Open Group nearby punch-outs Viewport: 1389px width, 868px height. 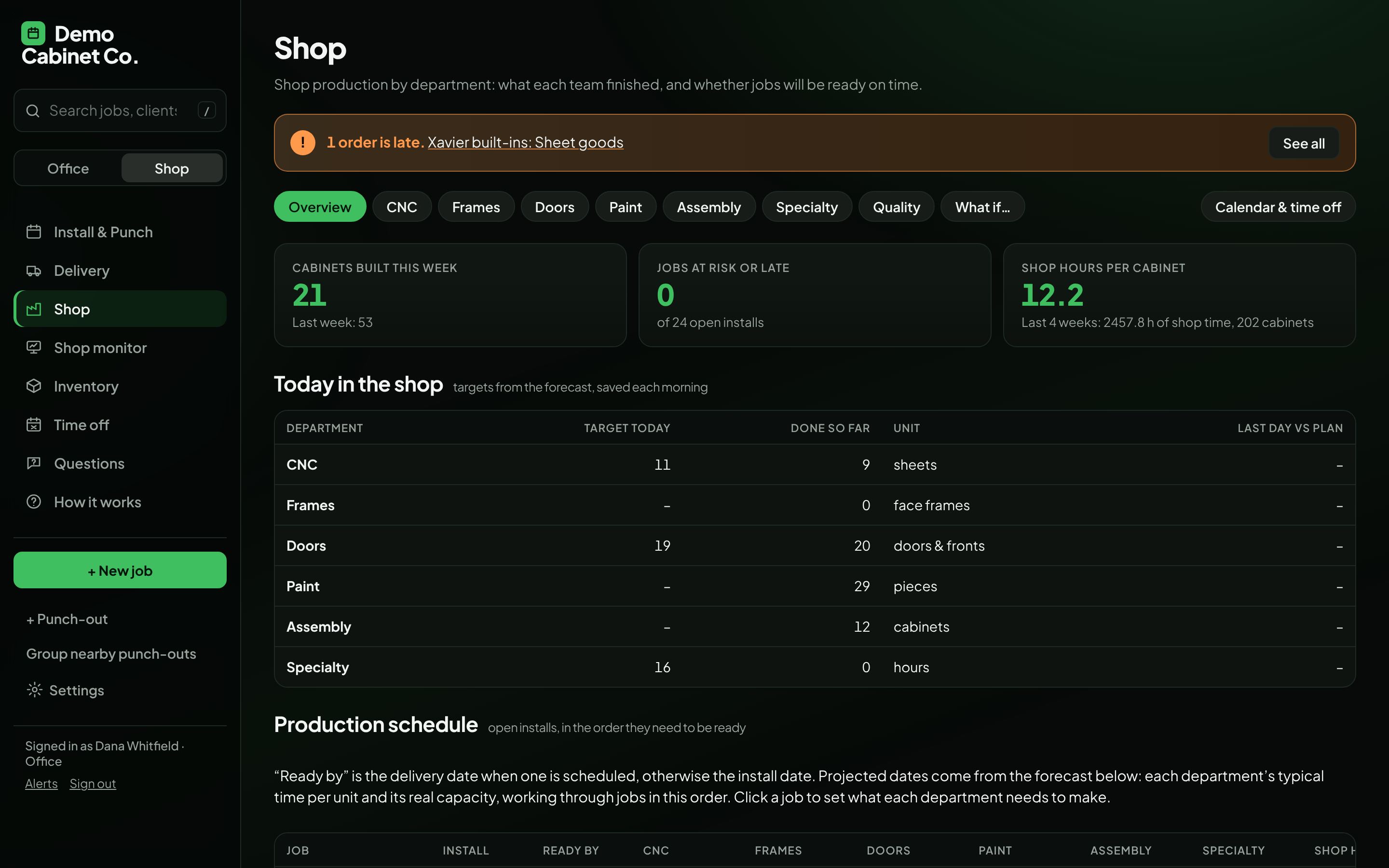(111, 654)
